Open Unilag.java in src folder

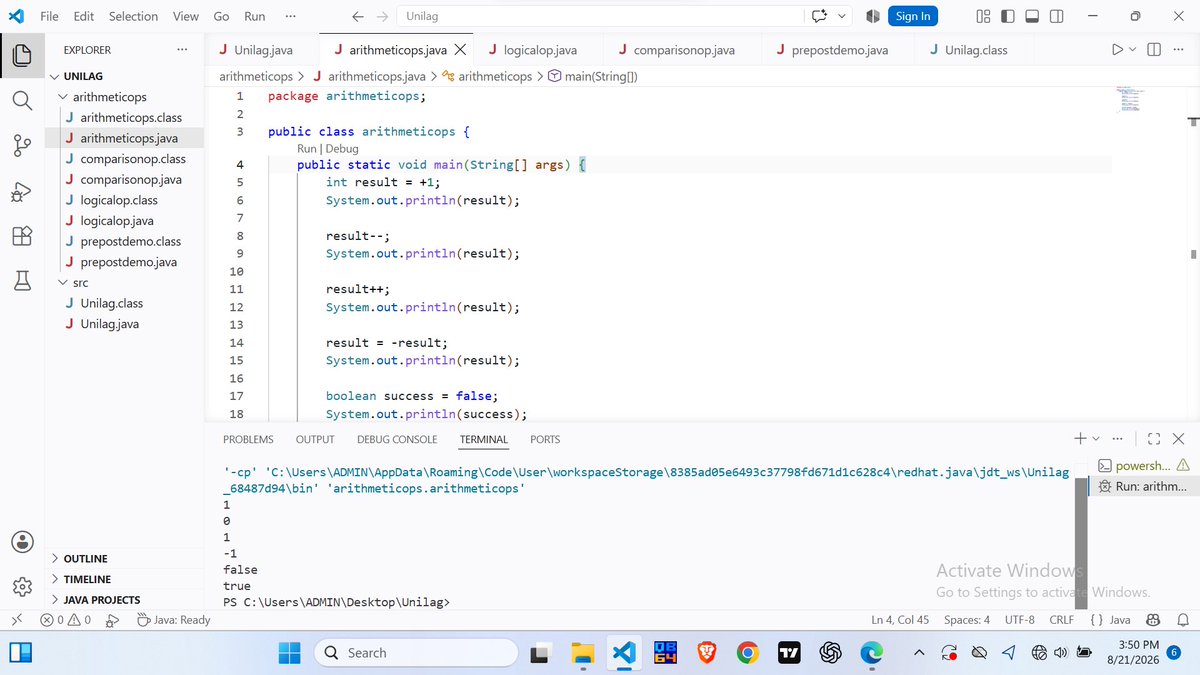(111, 324)
